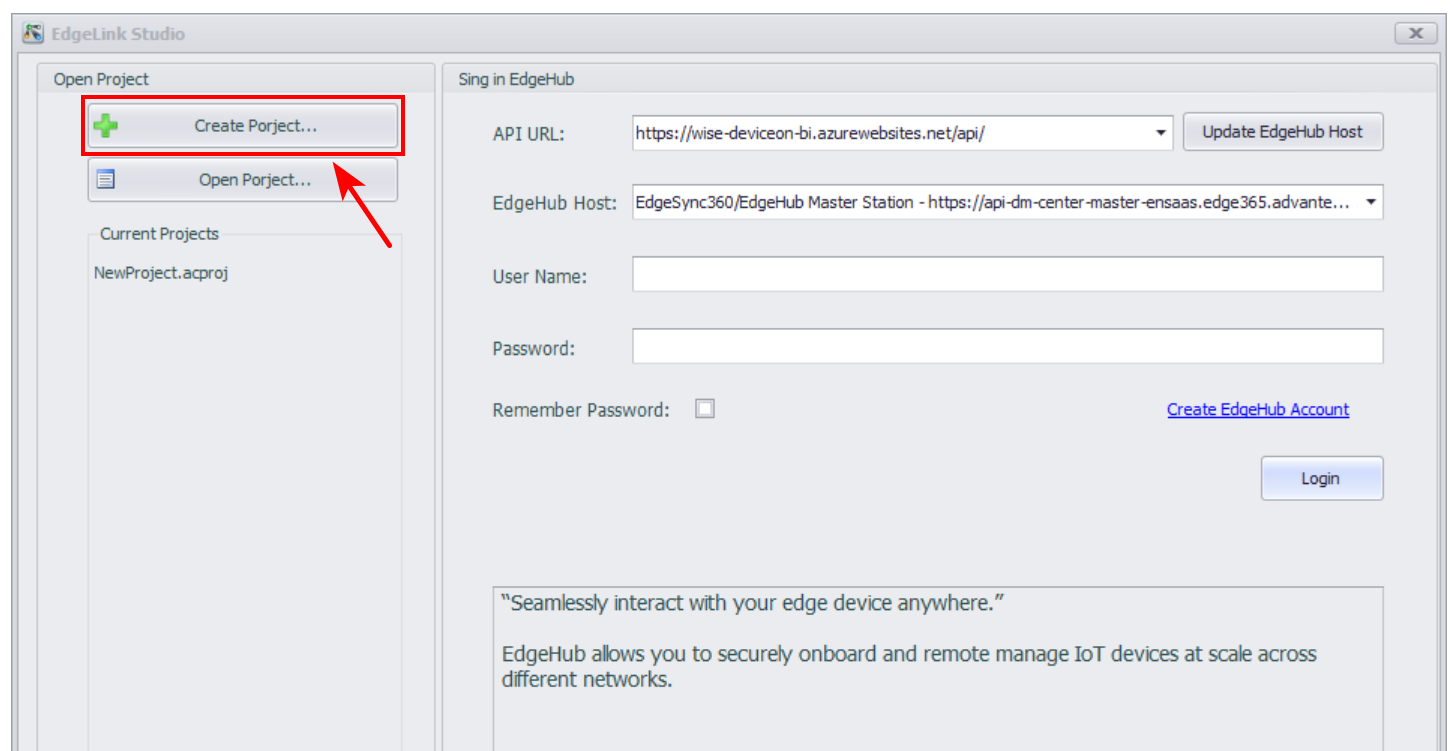
Task: Click the Login button
Action: point(1321,478)
